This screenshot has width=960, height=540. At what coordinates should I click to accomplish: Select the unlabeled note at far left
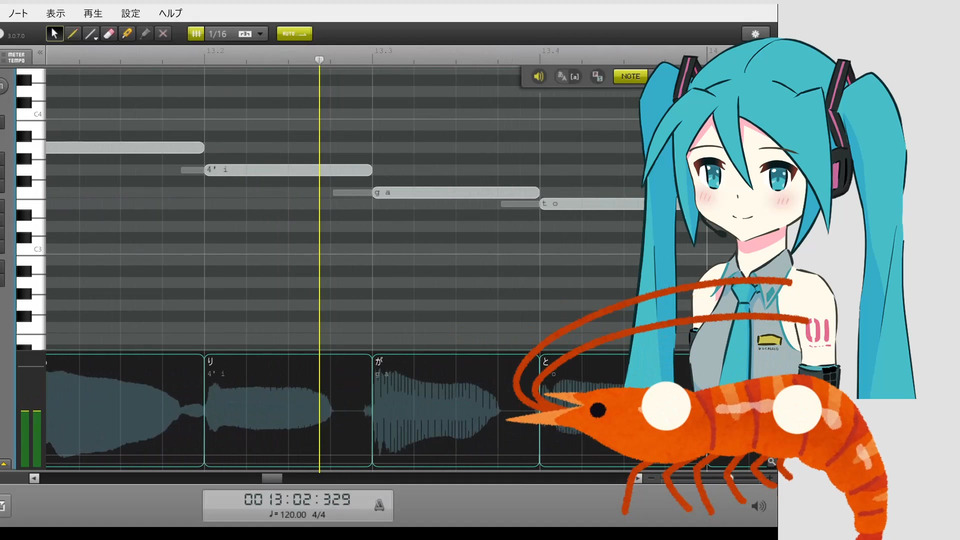pos(125,148)
